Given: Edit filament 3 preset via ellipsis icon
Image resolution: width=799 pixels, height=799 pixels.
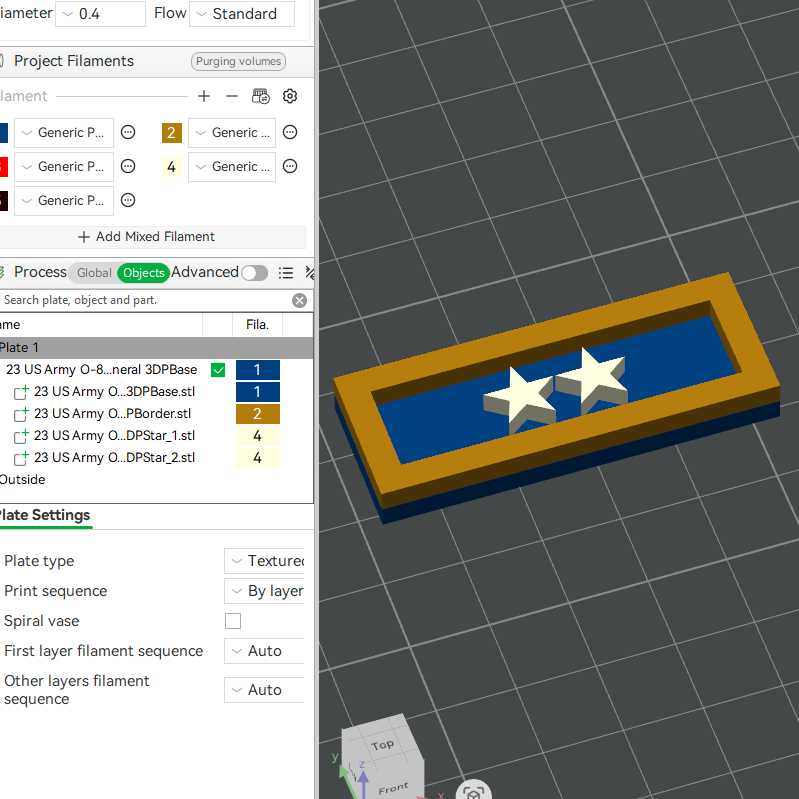Looking at the screenshot, I should (128, 166).
